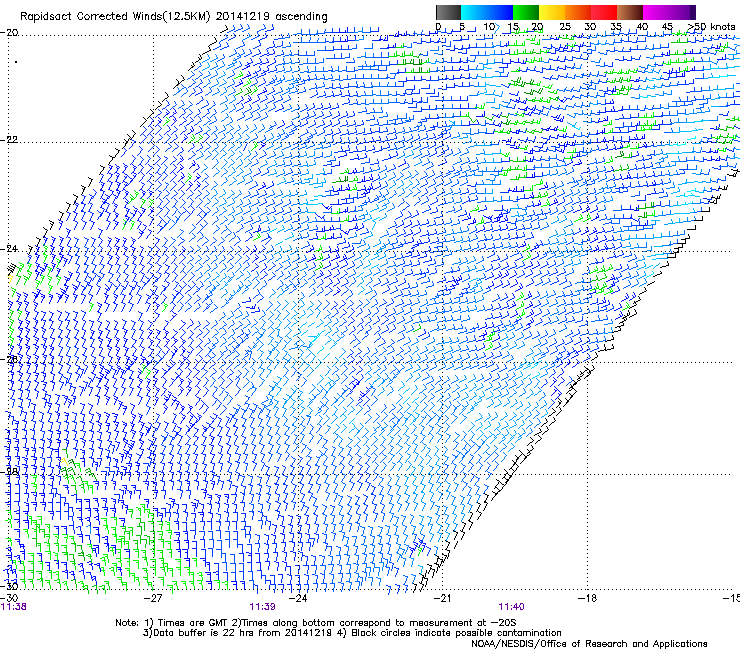This screenshot has width=740, height=650.
Task: Select the orange 25-30 knots legend segment
Action: [578, 12]
